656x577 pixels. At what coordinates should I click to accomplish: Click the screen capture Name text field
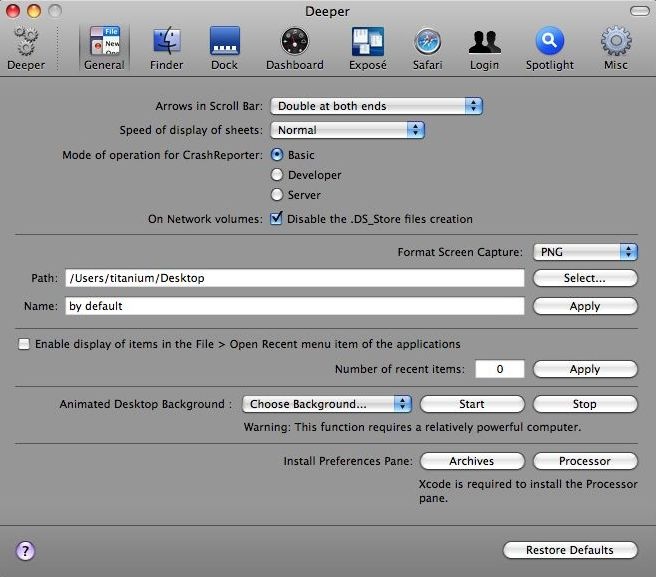[x=294, y=306]
